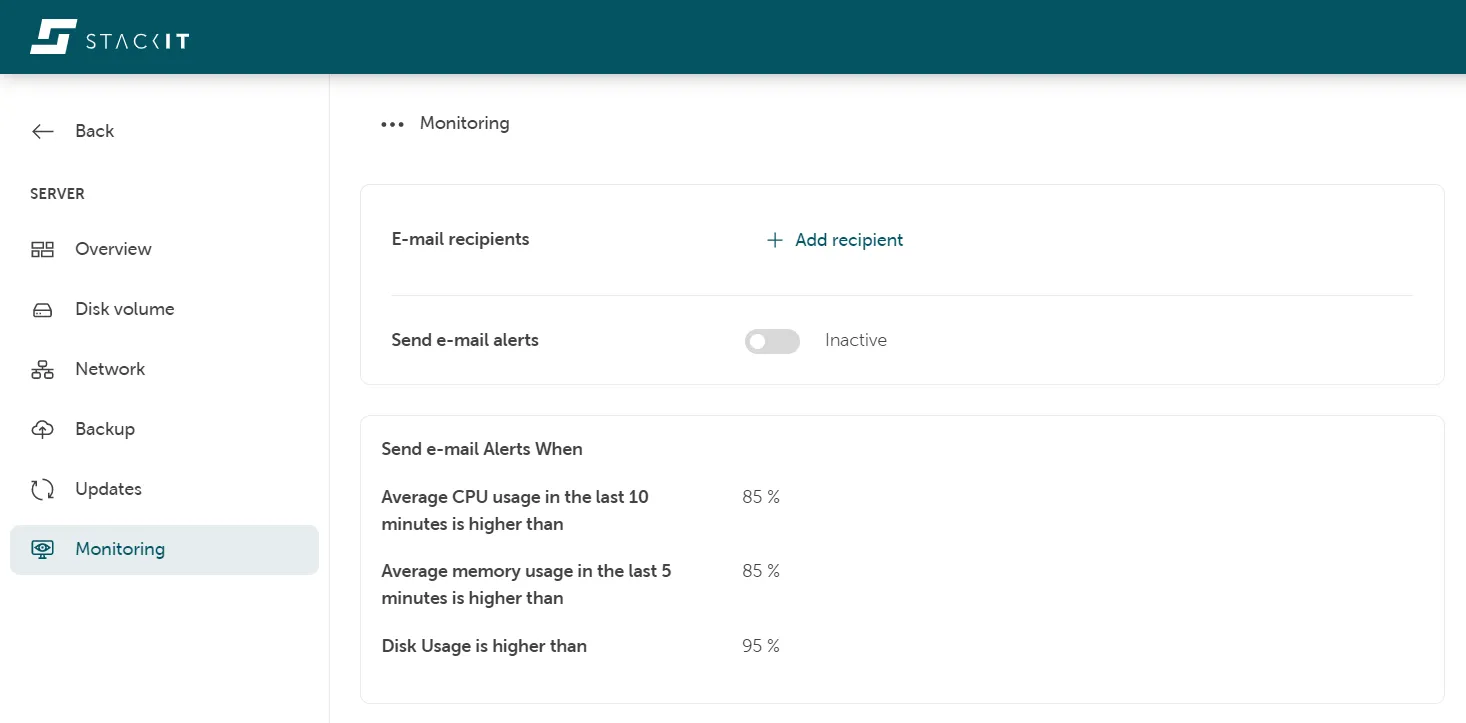Expand the breadcrumb dots before Monitoring
1466x723 pixels.
click(x=392, y=123)
